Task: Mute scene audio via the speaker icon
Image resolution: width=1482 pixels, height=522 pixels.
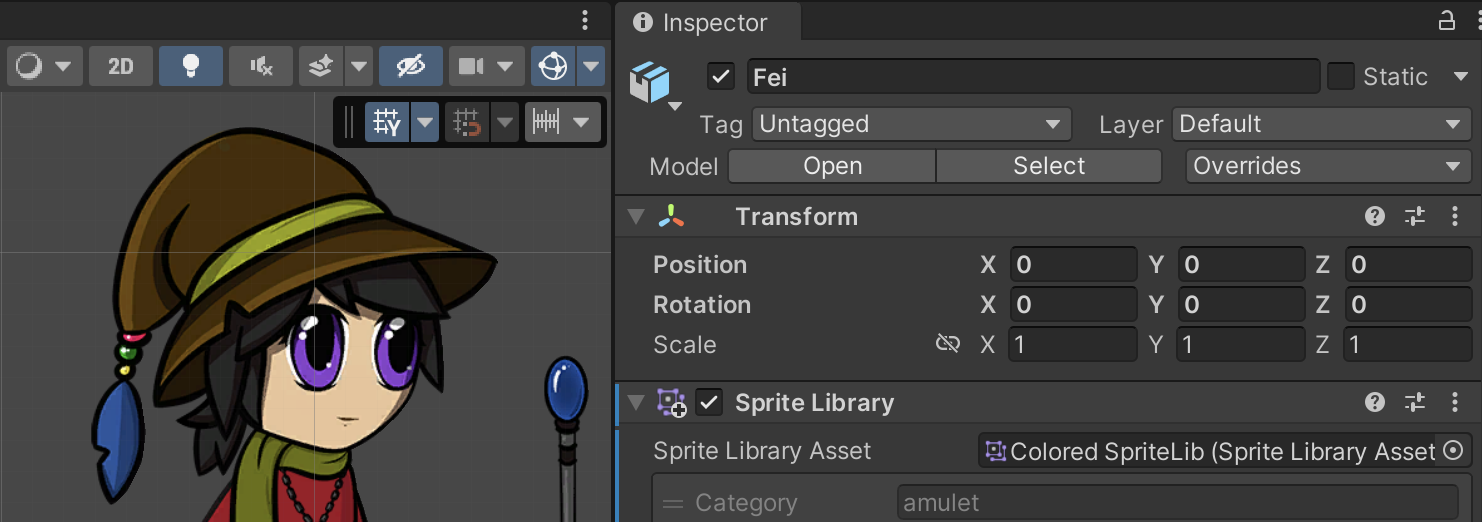Action: (261, 67)
